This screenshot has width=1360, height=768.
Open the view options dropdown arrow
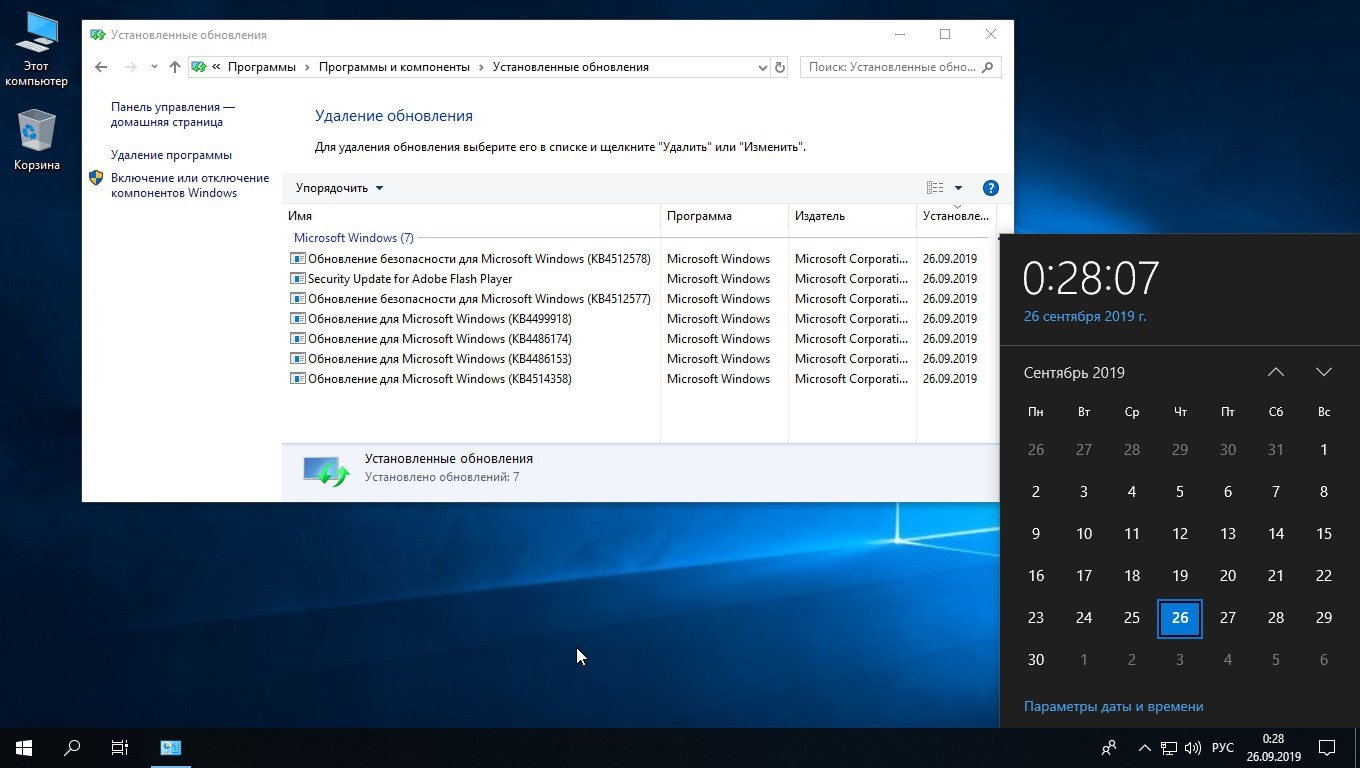pos(958,188)
